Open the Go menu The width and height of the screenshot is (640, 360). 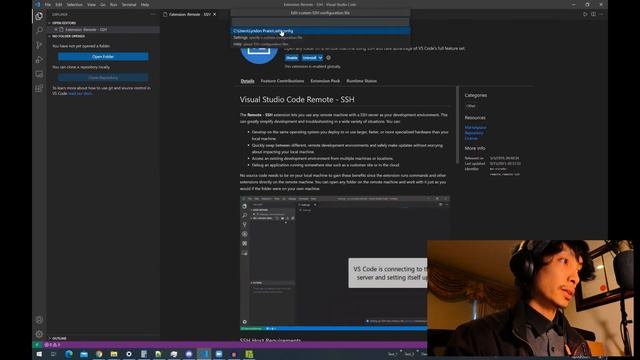103,4
